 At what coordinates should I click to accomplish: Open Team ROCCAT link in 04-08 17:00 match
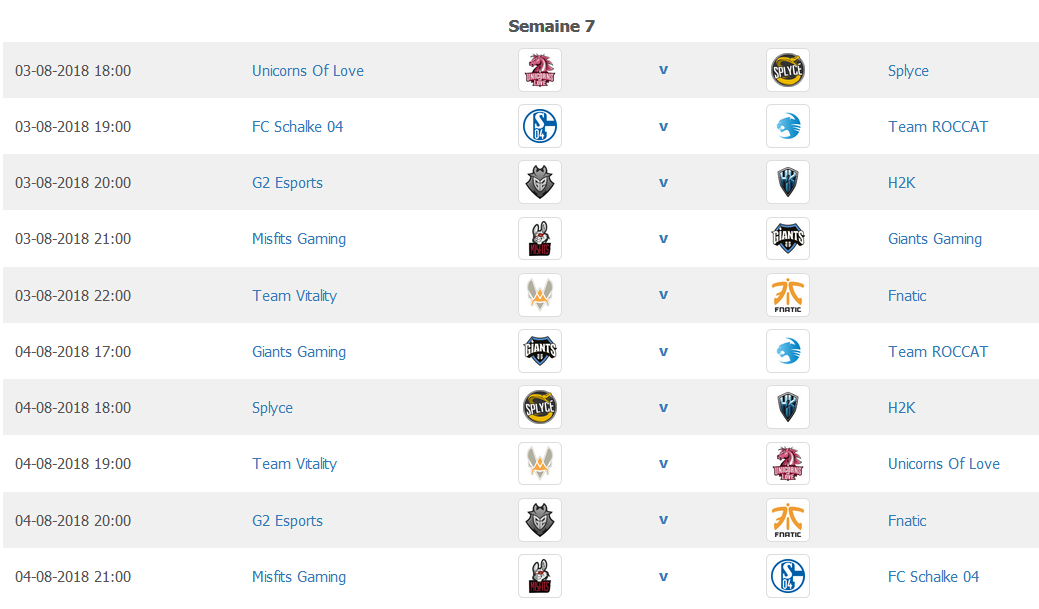[938, 352]
